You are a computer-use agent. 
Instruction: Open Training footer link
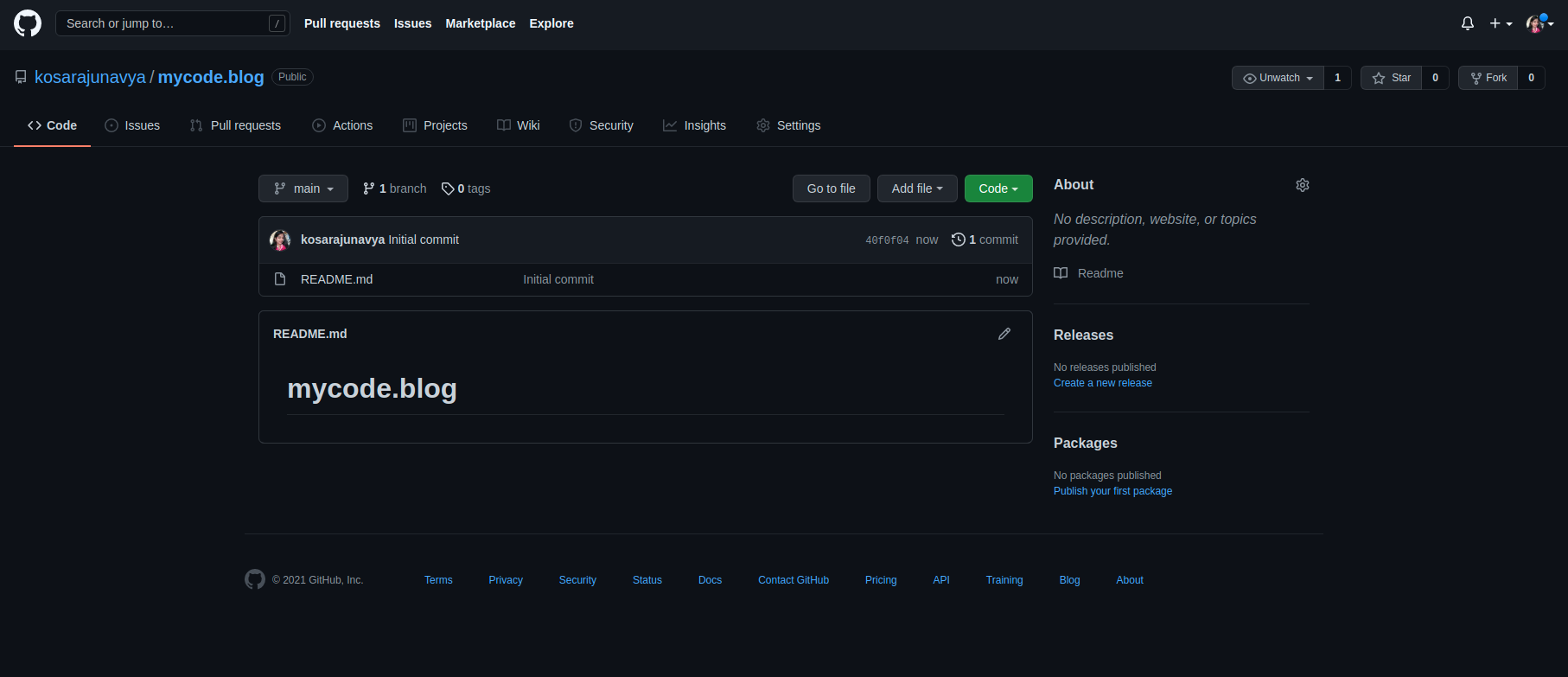coord(1004,580)
